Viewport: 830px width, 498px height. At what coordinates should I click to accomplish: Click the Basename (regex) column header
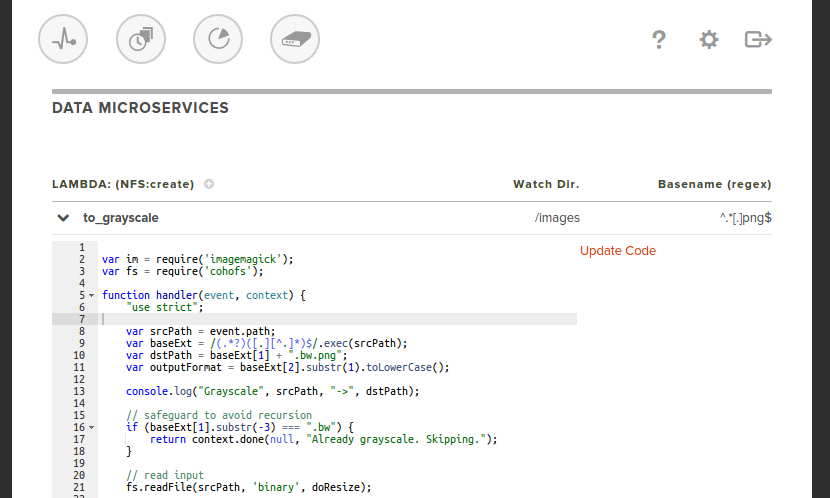[715, 184]
